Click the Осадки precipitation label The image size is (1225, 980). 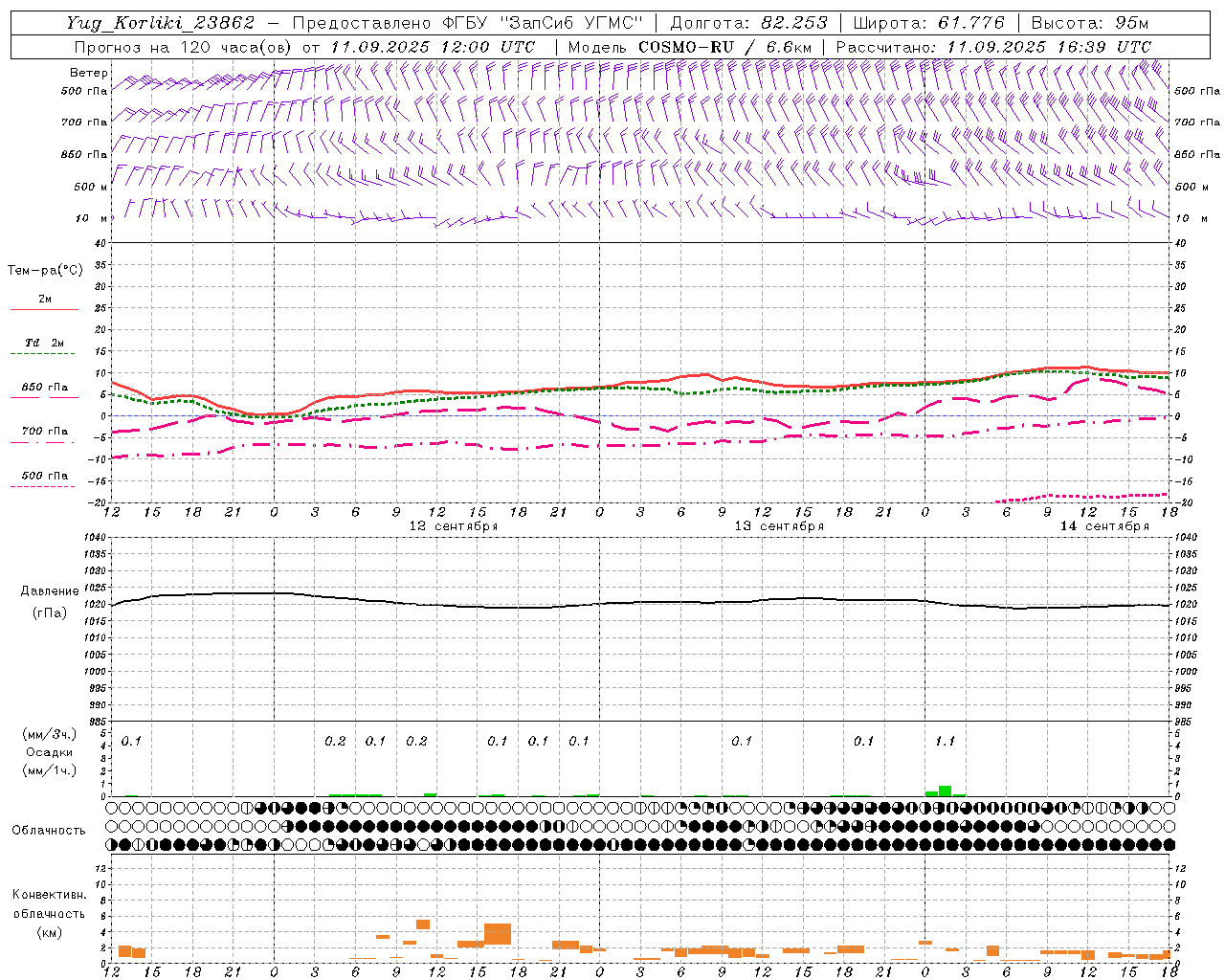pos(50,752)
